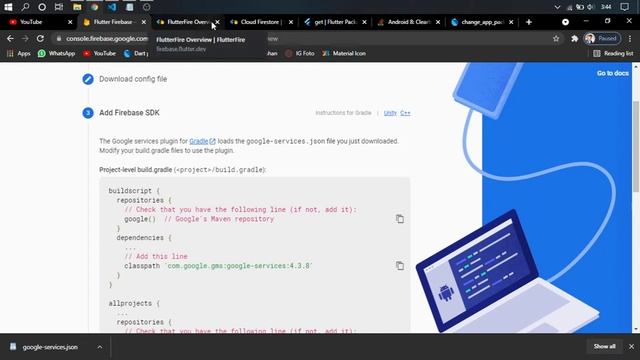The image size is (640, 360).
Task: Open the Dart bookmark
Action: [136, 53]
